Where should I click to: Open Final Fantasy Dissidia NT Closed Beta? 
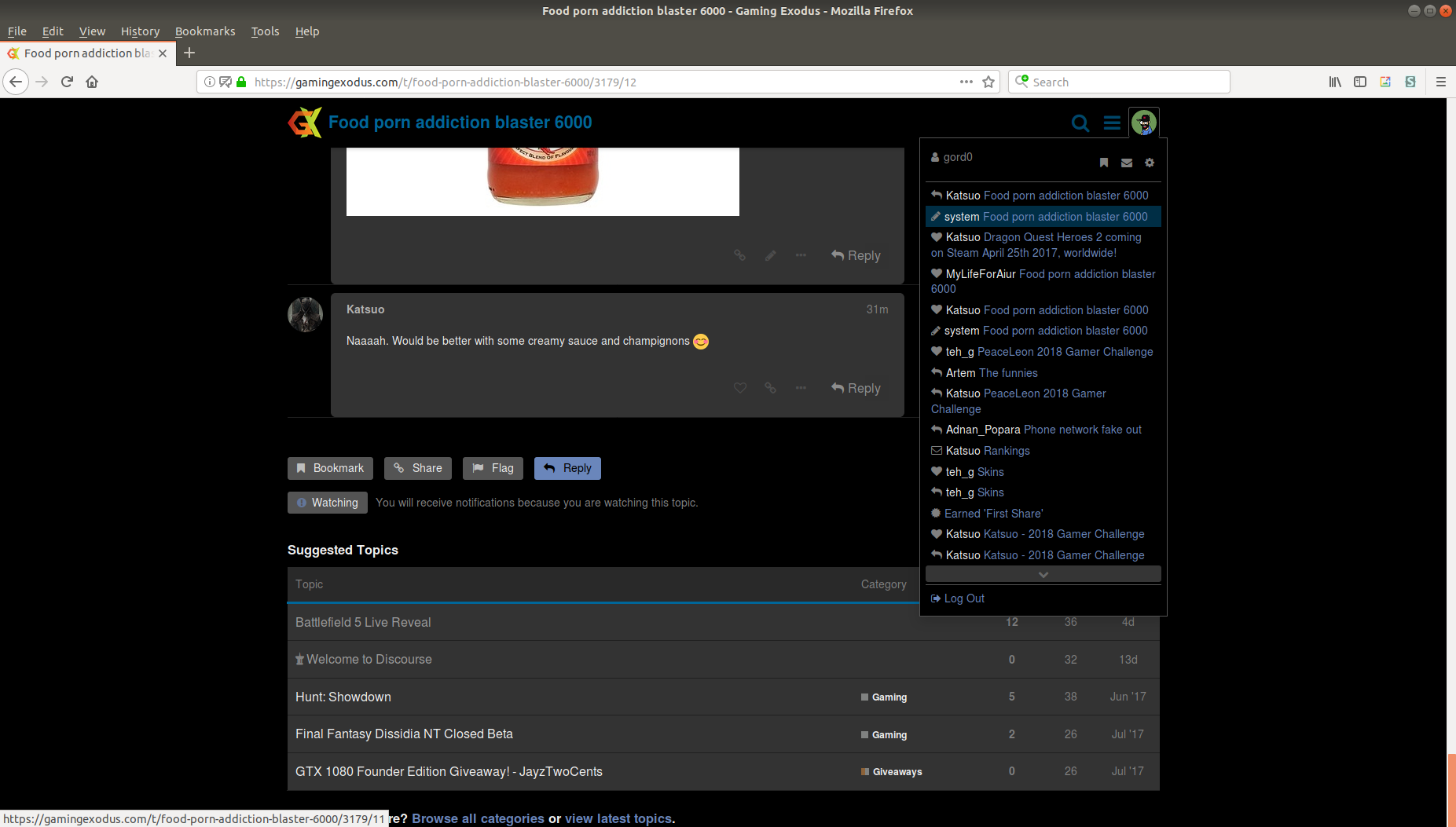404,734
